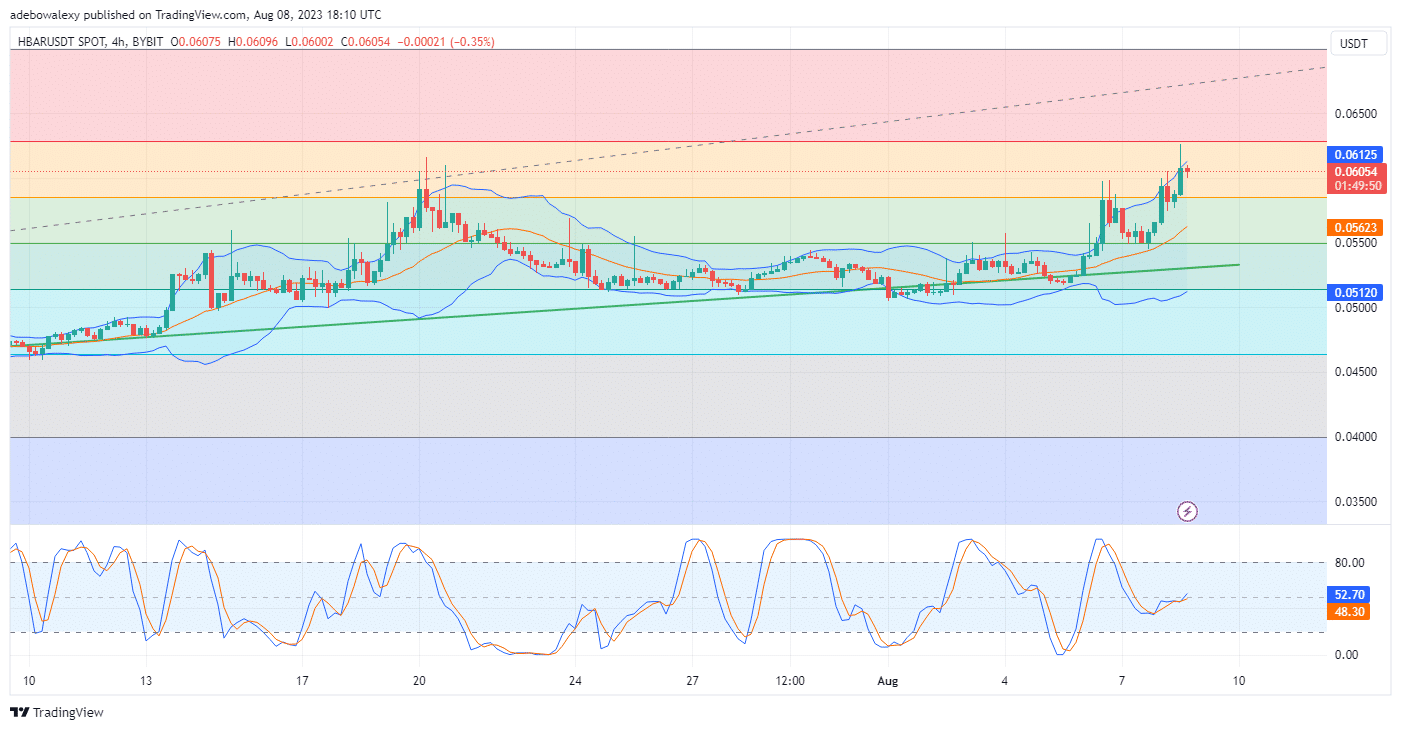Image resolution: width=1401 pixels, height=730 pixels.
Task: Click the 80.00 oscillator axis label
Action: coord(1349,562)
